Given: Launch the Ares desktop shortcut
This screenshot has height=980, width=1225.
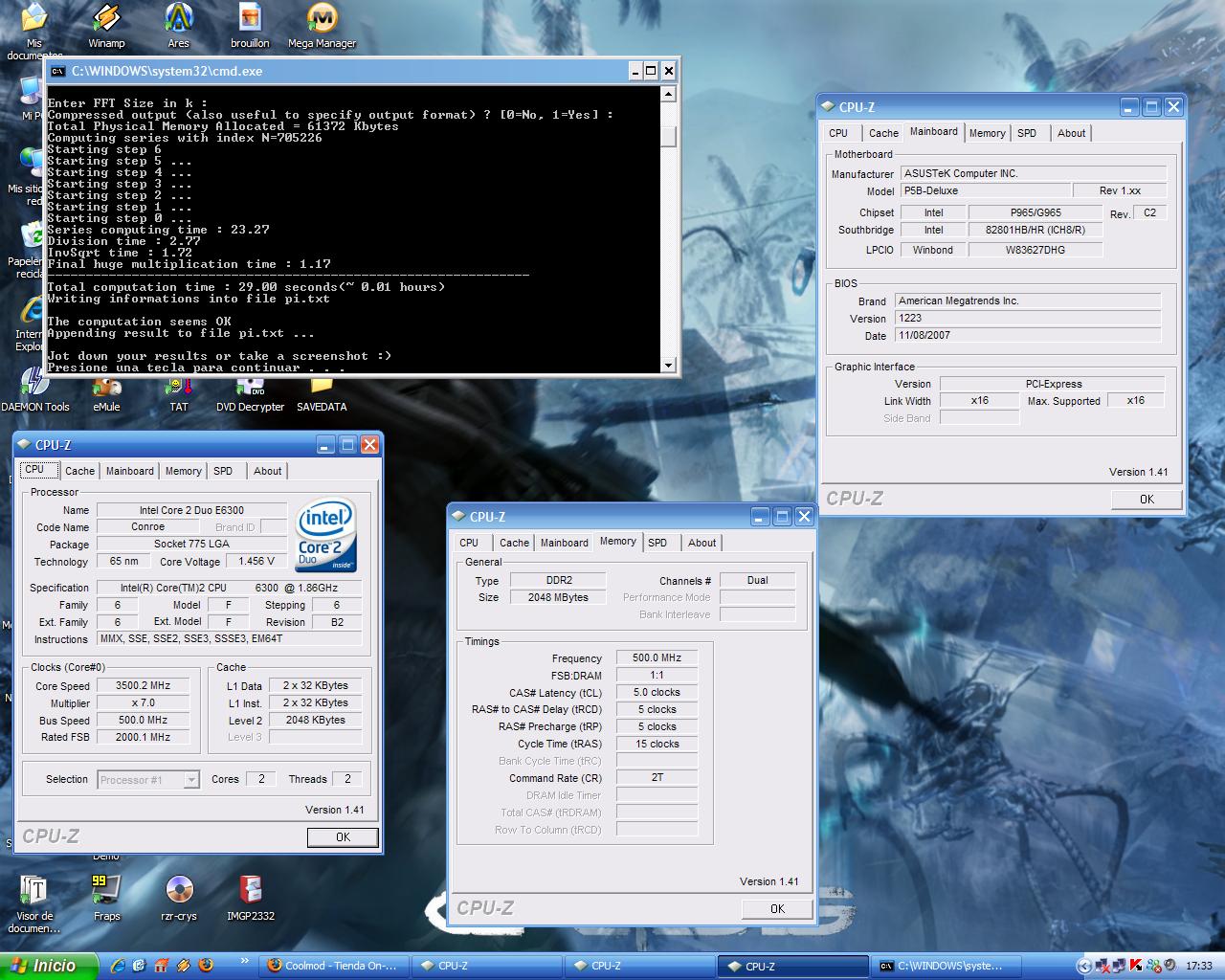Looking at the screenshot, I should [178, 25].
